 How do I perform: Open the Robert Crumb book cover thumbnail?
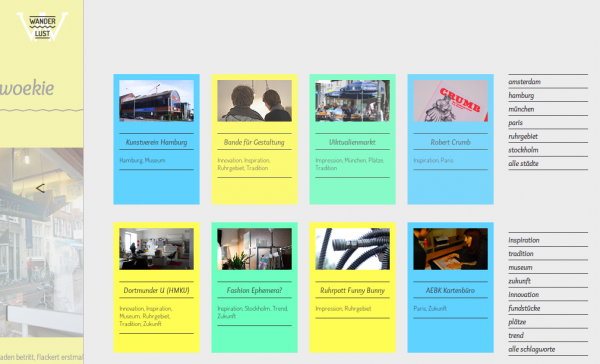point(450,101)
